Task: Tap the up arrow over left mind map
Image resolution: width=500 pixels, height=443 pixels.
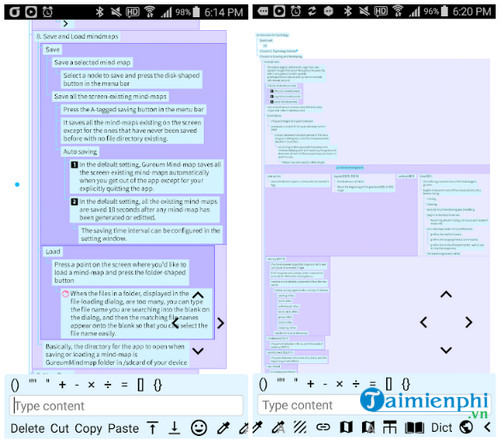Action: click(x=198, y=295)
